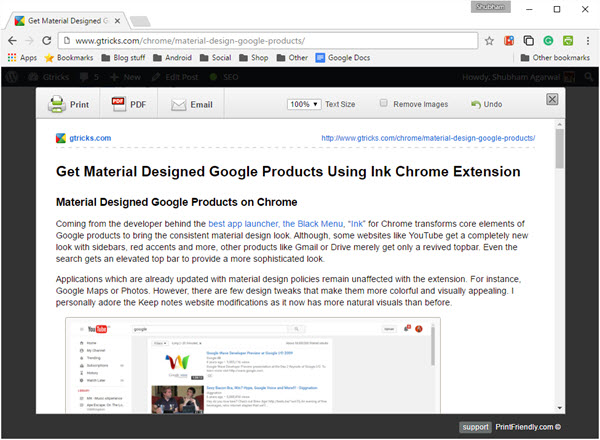The image size is (600, 440).
Task: Click the Undo button
Action: pos(486,104)
